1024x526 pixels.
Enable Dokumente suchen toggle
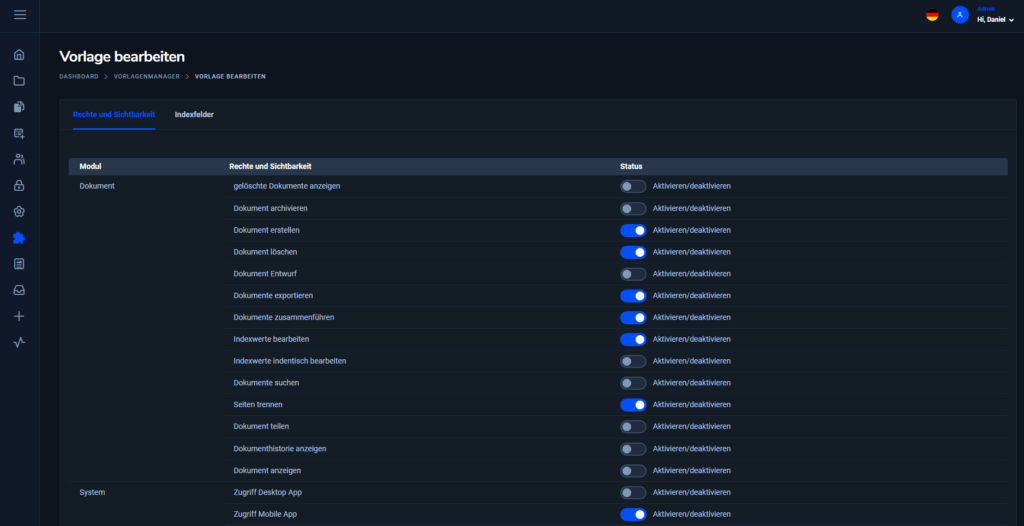(633, 383)
